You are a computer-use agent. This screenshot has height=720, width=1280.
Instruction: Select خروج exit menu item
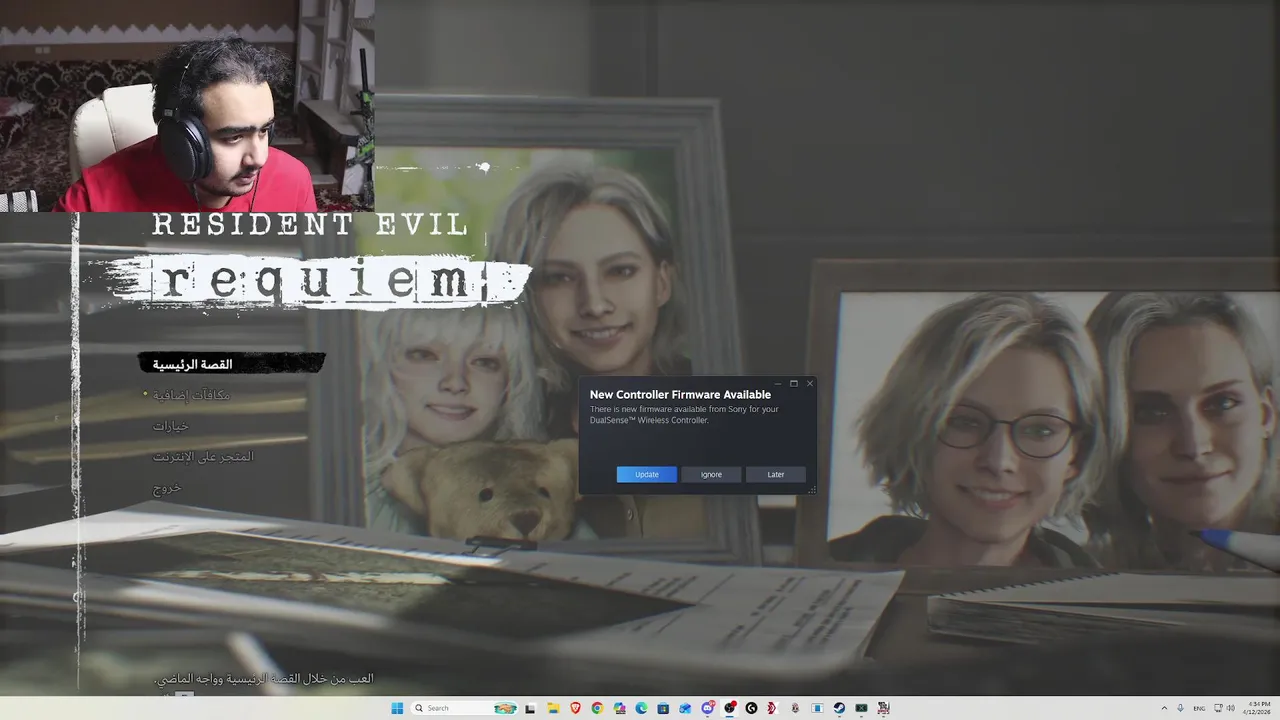pos(167,488)
